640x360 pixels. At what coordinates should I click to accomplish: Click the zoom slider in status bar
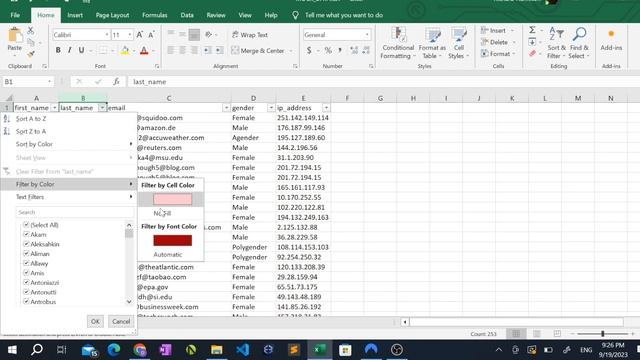[602, 334]
